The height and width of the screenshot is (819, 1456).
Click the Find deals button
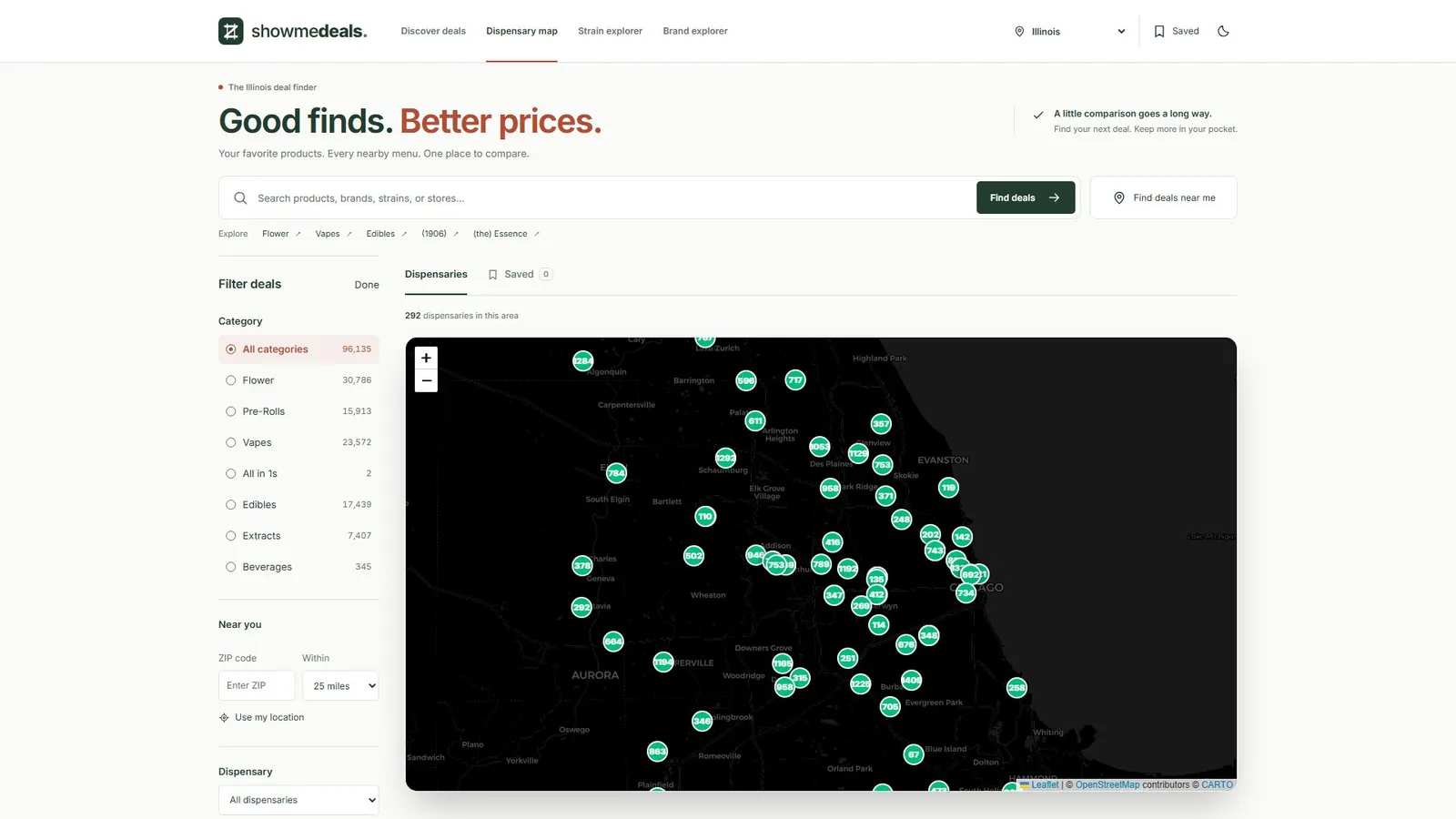pyautogui.click(x=1026, y=197)
